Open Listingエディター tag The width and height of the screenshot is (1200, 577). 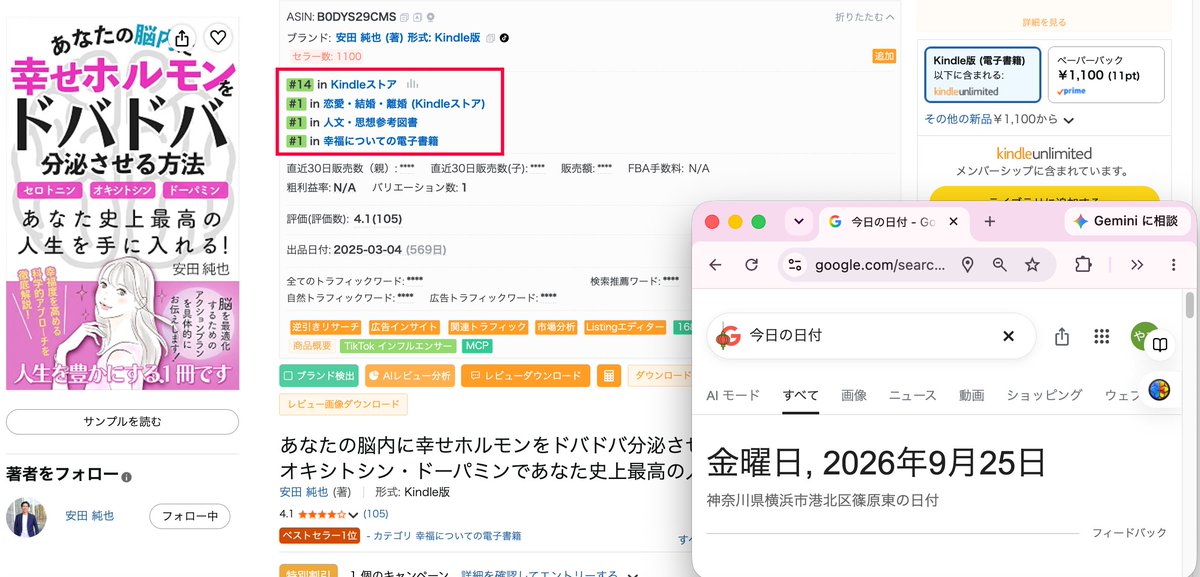(624, 327)
